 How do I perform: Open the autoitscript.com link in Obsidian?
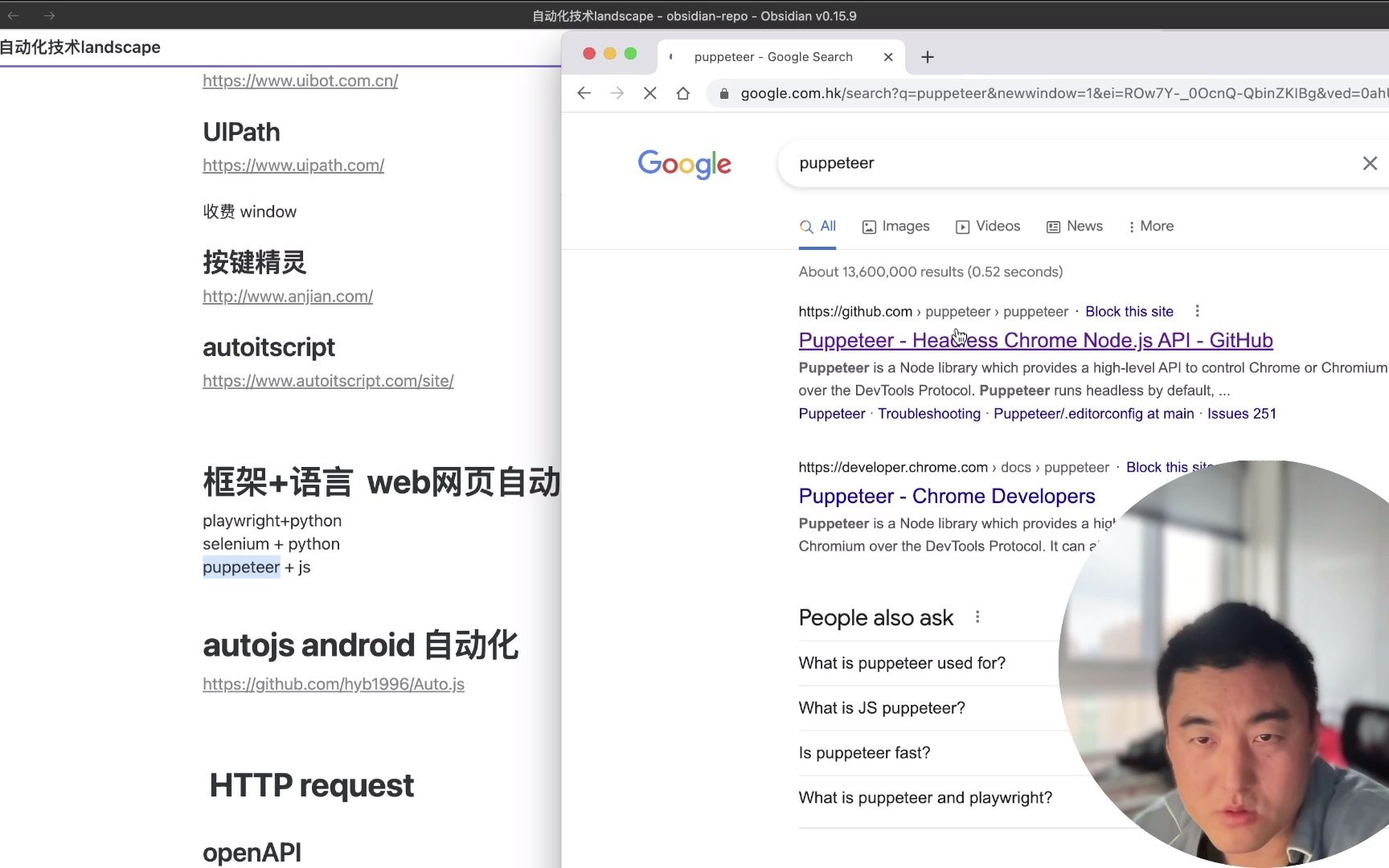pos(328,380)
